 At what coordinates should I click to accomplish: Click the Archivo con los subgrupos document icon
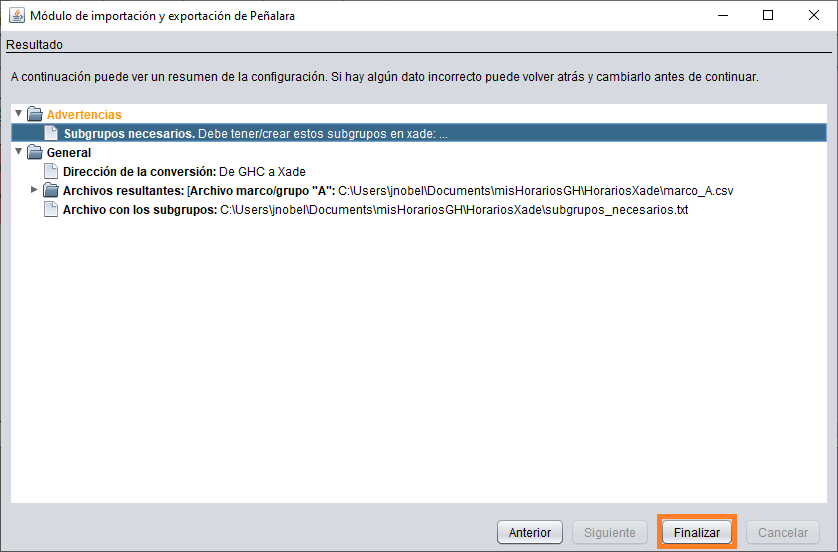click(51, 210)
